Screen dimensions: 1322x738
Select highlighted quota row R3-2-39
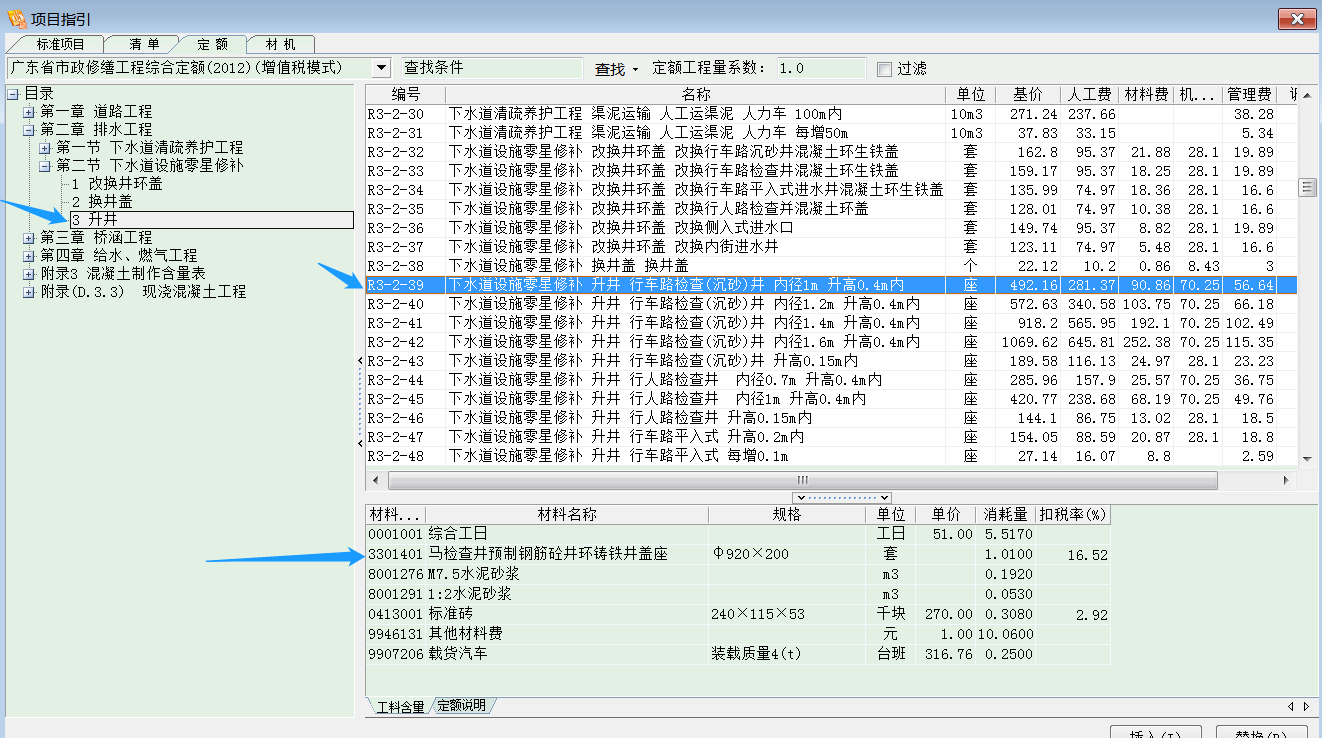tap(831, 285)
